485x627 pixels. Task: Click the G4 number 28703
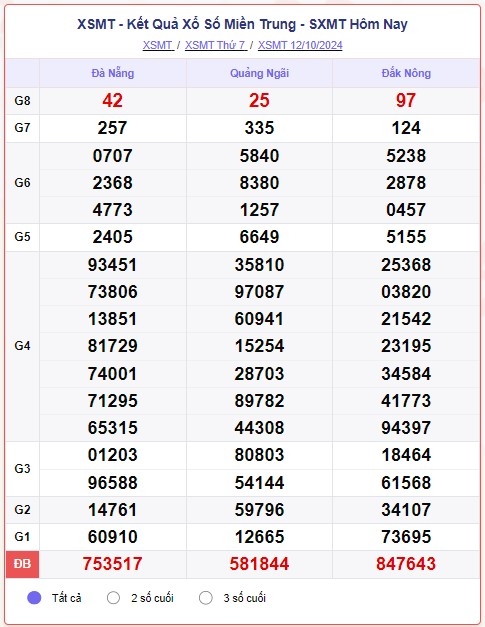pyautogui.click(x=259, y=374)
